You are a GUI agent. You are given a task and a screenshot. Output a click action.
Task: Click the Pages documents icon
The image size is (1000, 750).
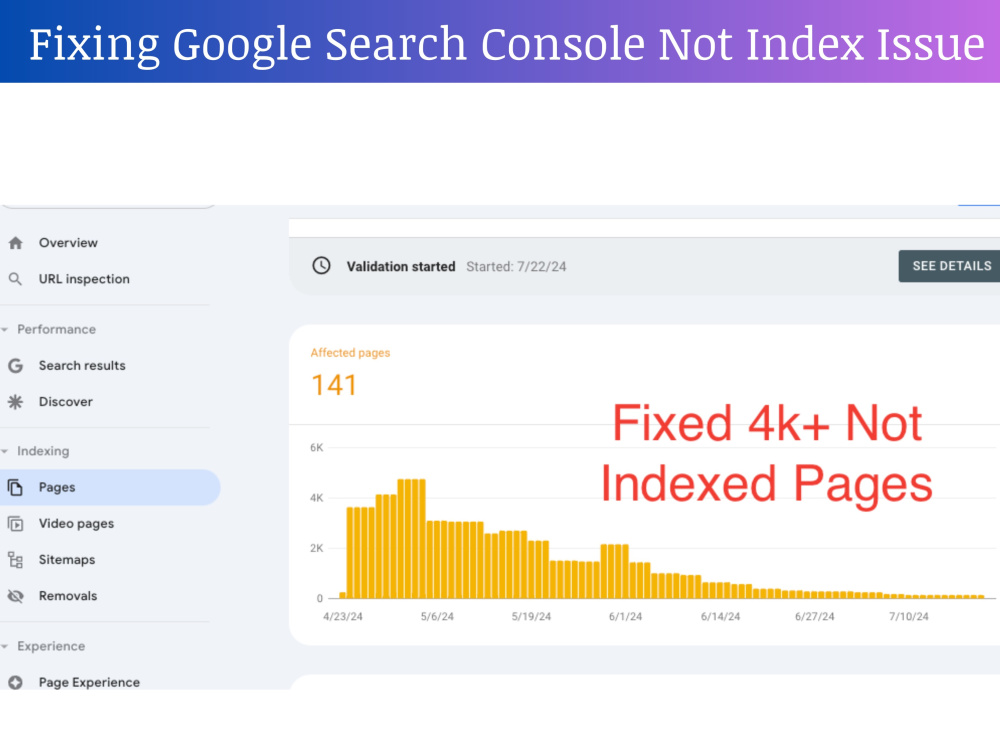pyautogui.click(x=15, y=488)
